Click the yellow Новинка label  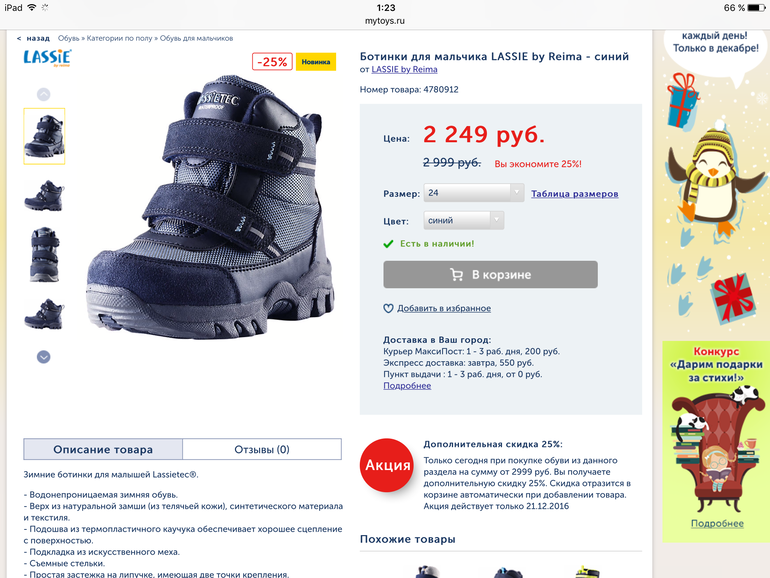click(316, 62)
